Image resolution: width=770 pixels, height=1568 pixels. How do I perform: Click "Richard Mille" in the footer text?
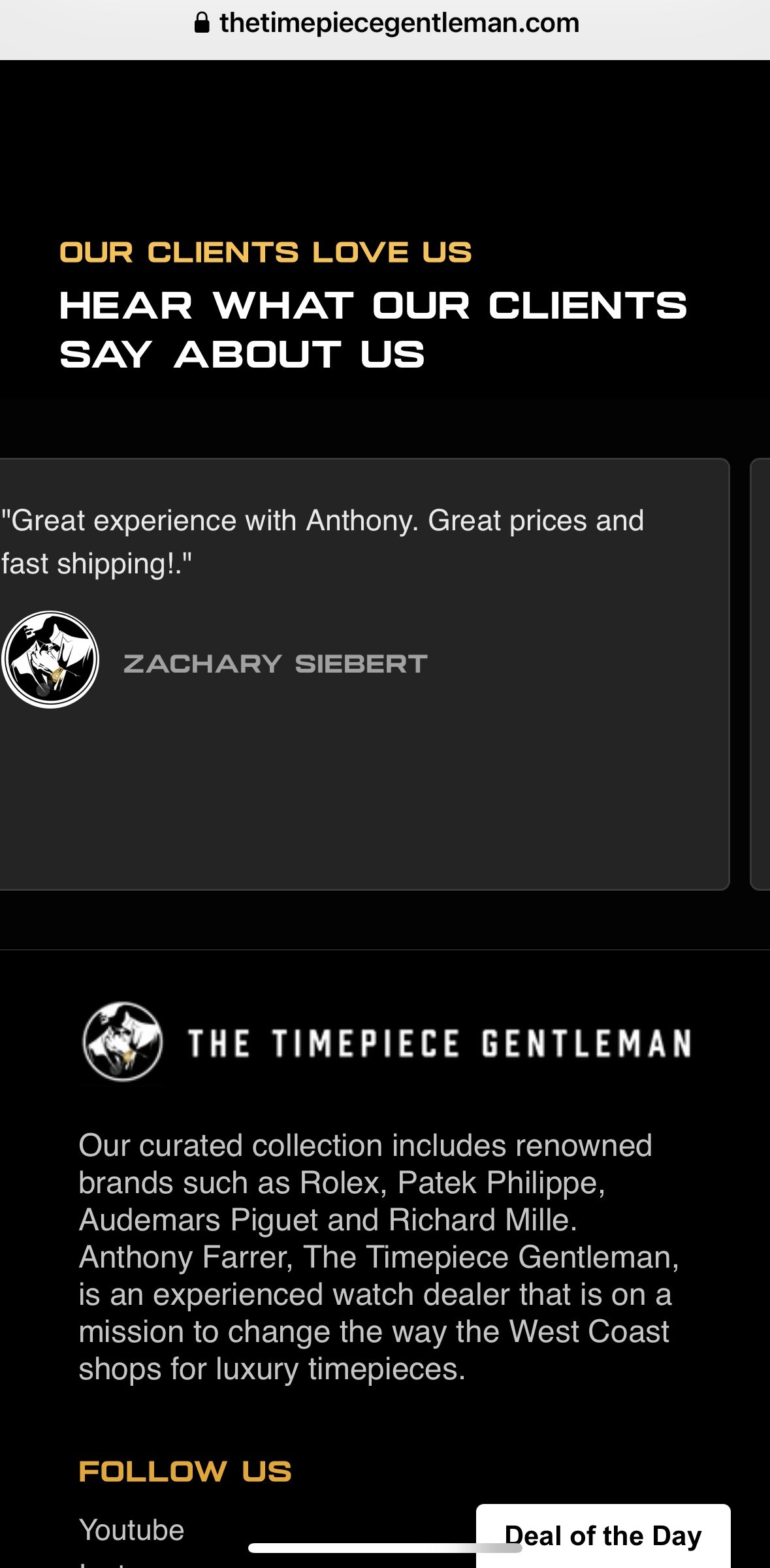tap(481, 1220)
